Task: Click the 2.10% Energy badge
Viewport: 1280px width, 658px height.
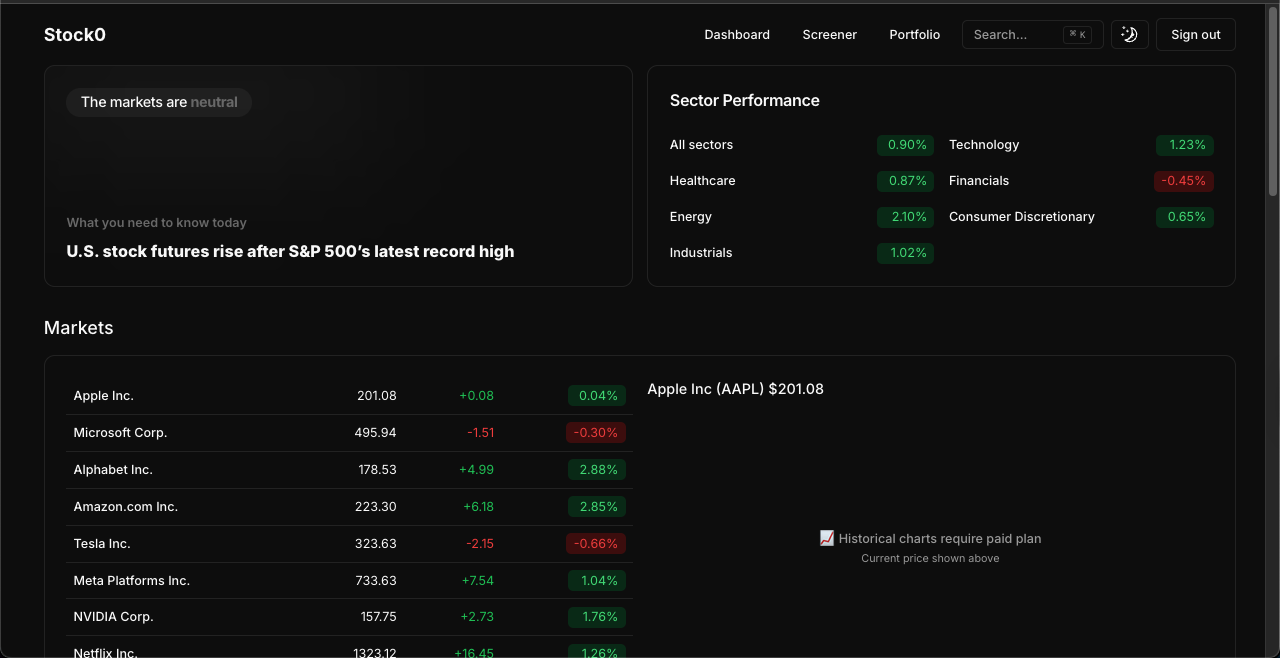Action: pos(906,217)
